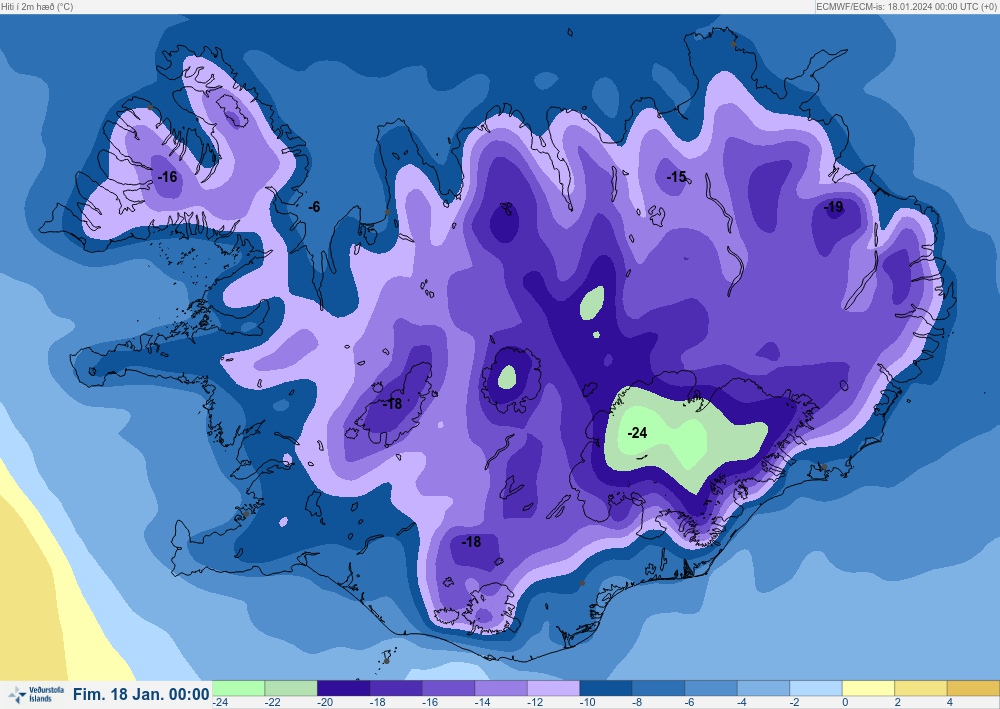The image size is (1000, 709).
Task: Click the -6 temperature label on the map
Action: coord(314,207)
